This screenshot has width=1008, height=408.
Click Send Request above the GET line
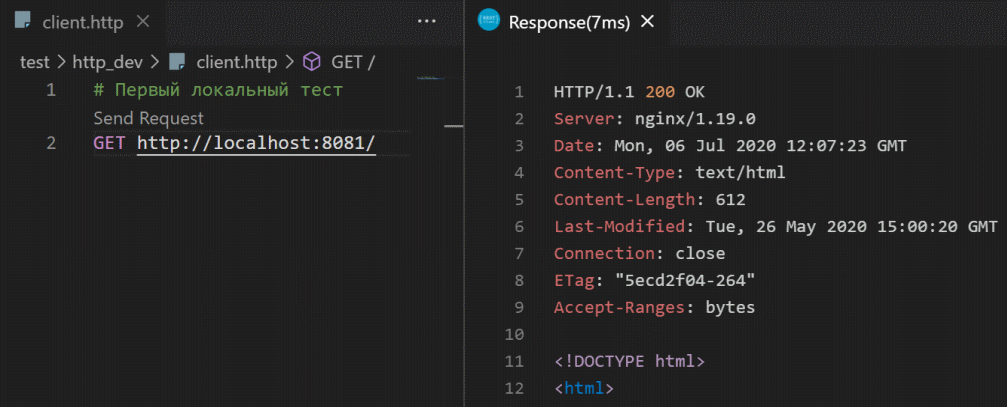point(148,118)
